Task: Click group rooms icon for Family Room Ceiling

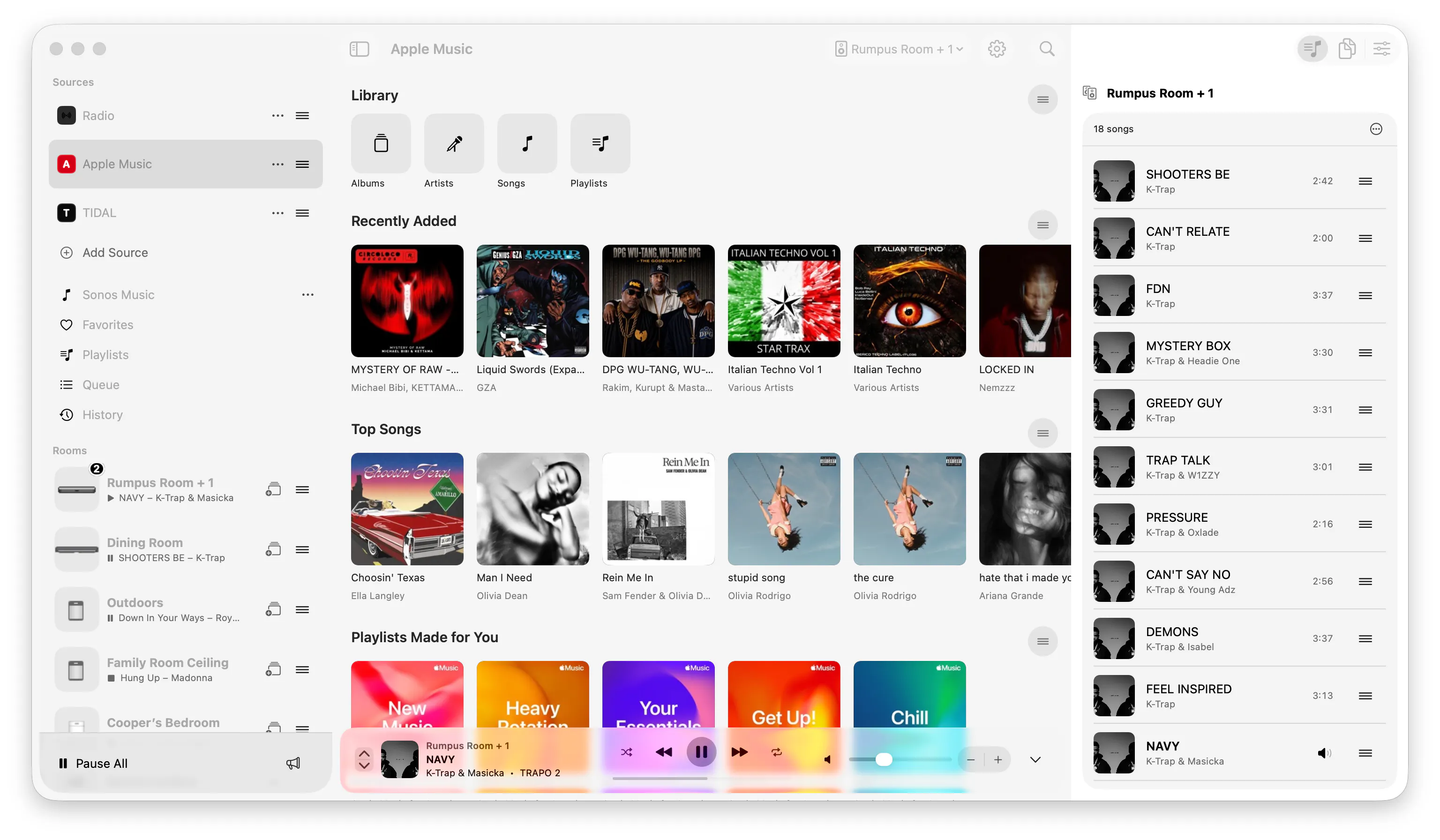Action: [273, 670]
